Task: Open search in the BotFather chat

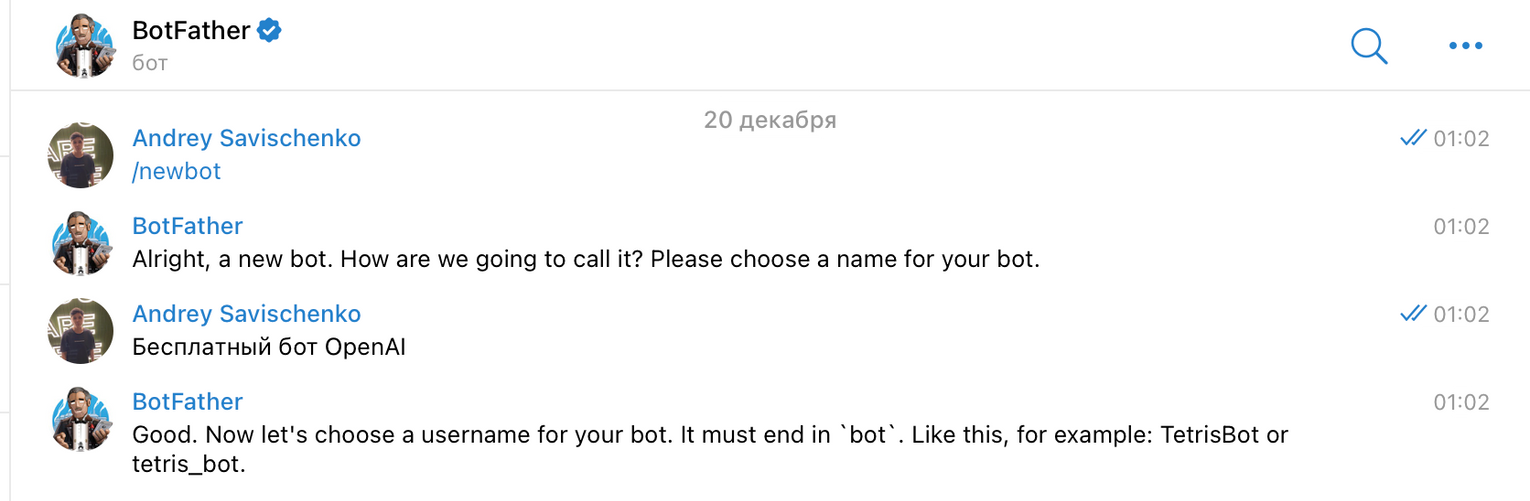Action: [1368, 45]
